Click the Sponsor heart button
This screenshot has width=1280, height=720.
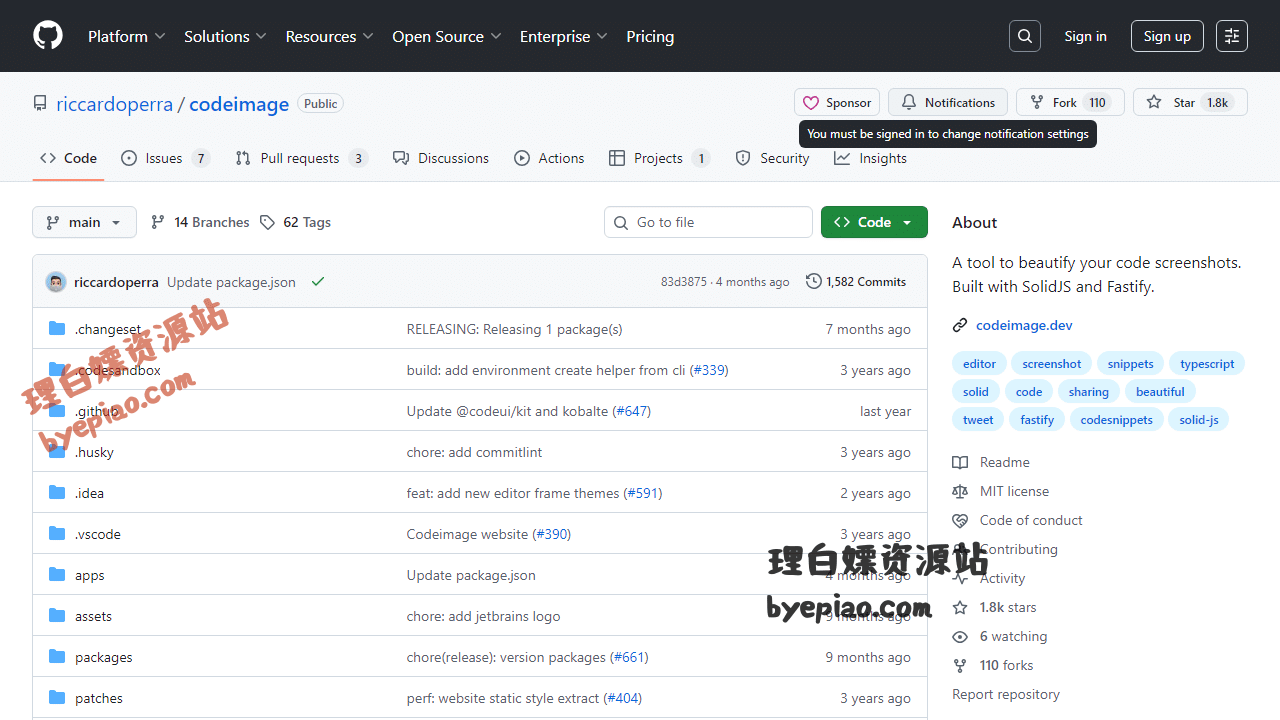pyautogui.click(x=837, y=102)
